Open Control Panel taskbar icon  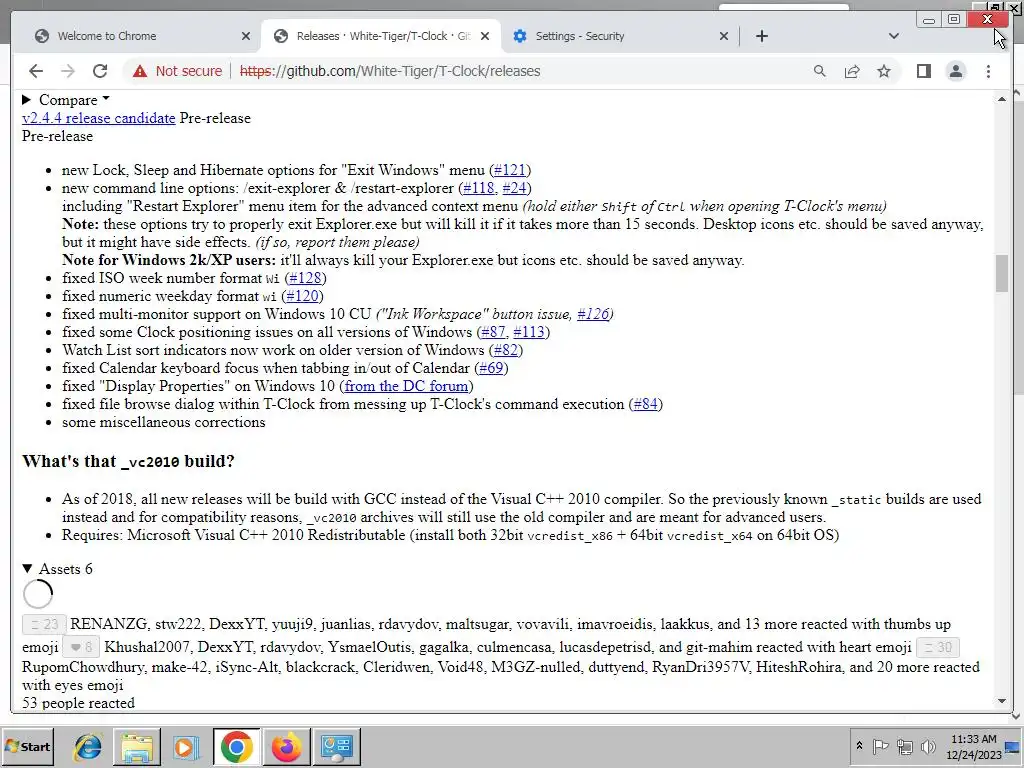tap(336, 746)
